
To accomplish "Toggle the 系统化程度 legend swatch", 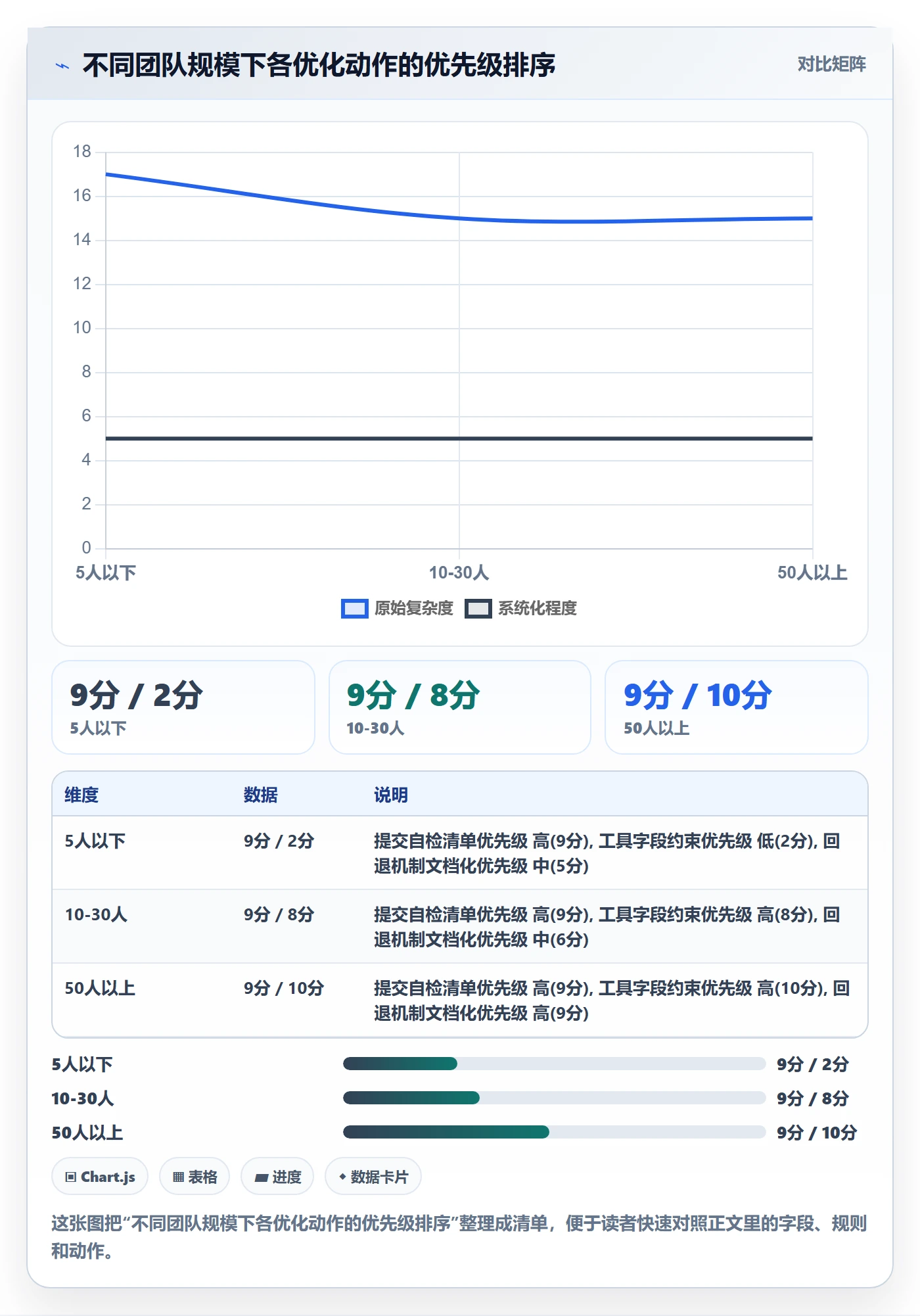I will click(478, 609).
